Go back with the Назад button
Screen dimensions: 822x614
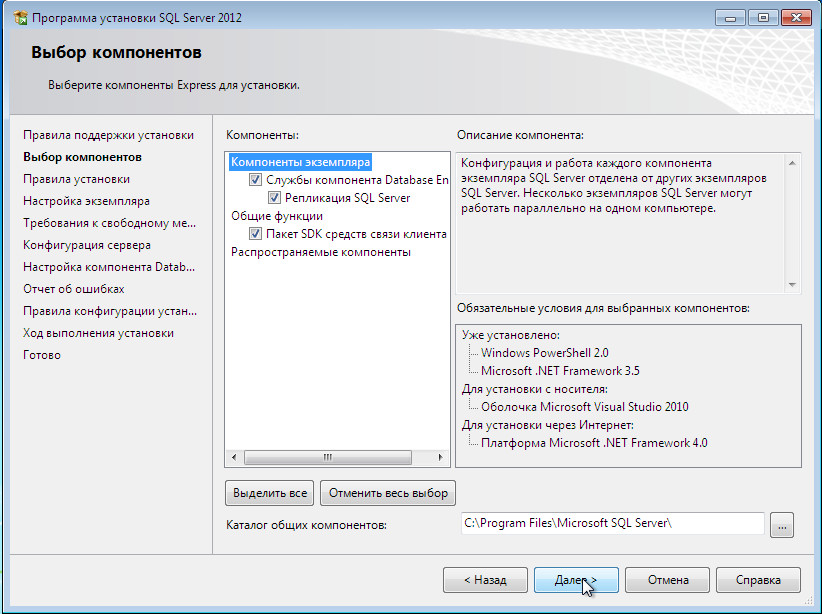[x=485, y=580]
